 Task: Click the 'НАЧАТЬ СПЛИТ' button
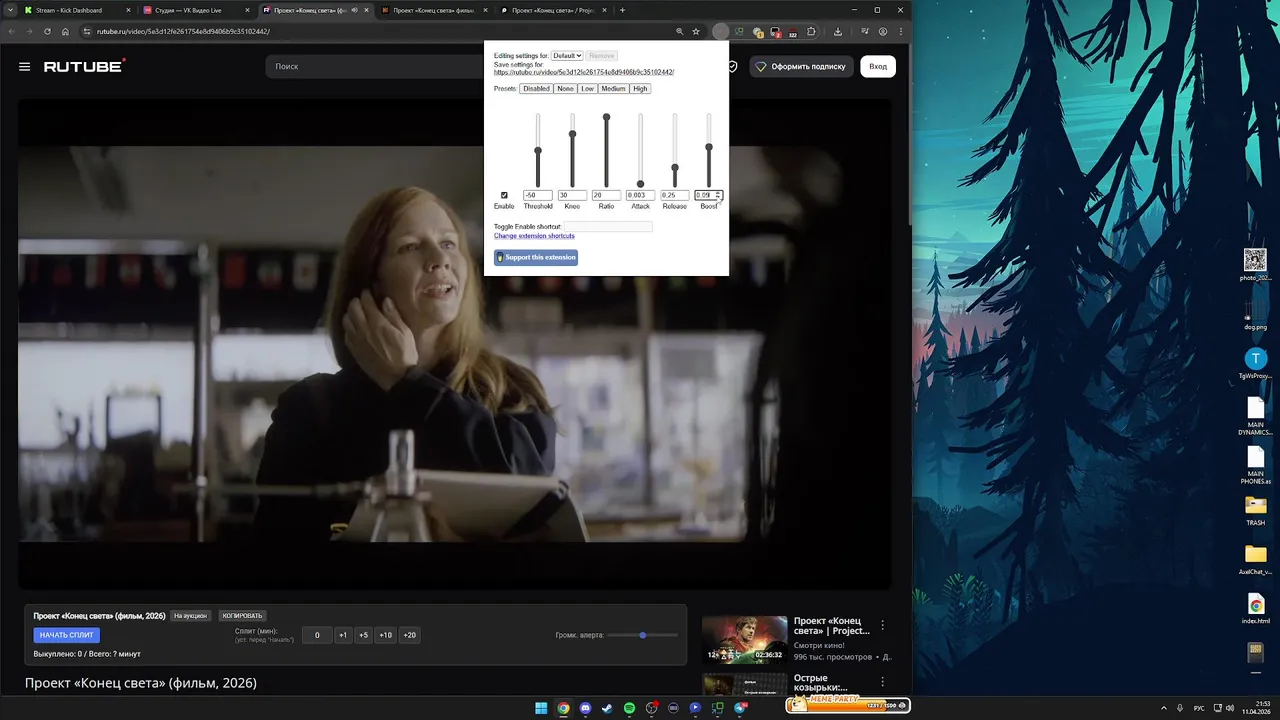pos(67,635)
